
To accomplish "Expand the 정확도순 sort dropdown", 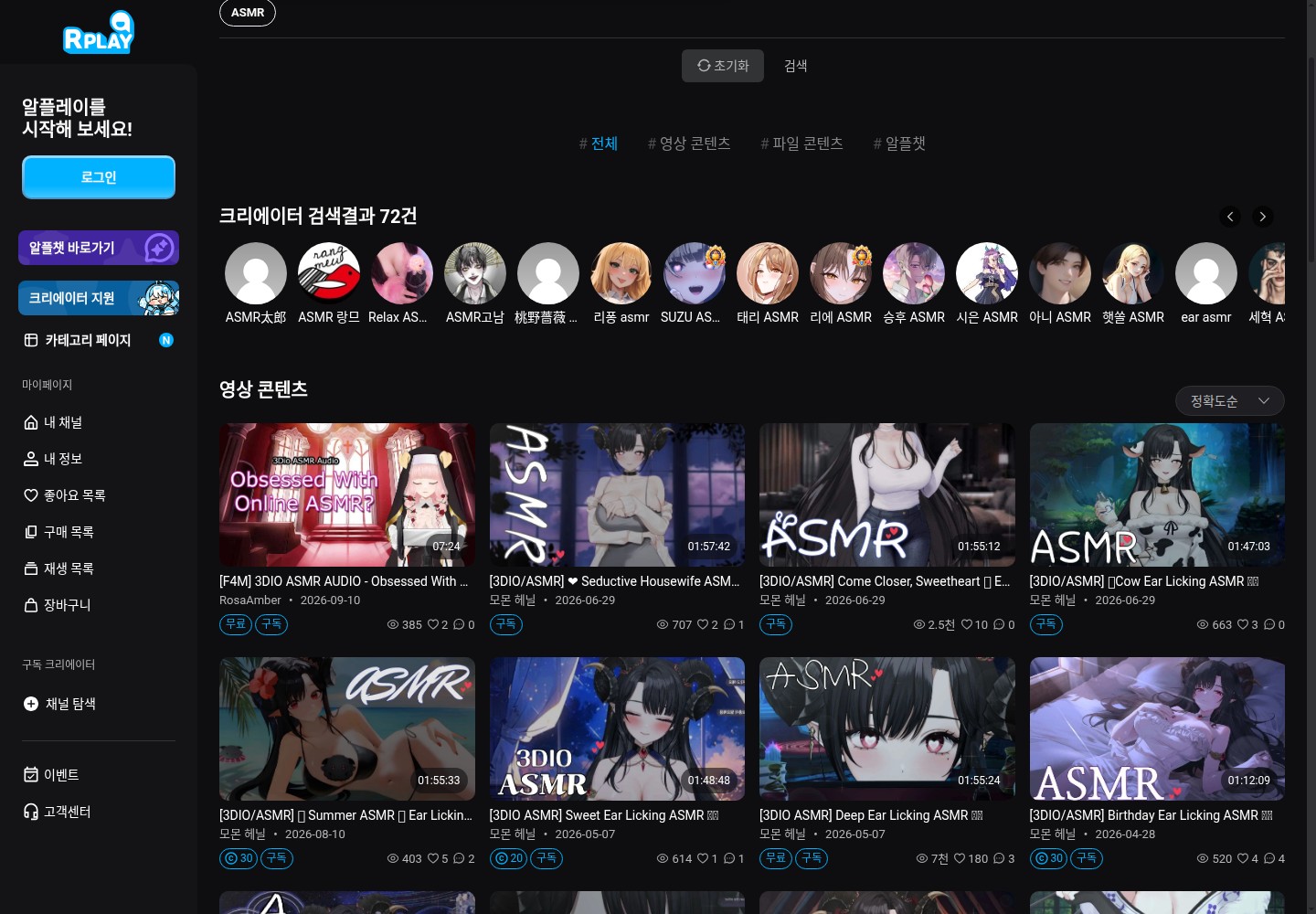I will 1229,401.
